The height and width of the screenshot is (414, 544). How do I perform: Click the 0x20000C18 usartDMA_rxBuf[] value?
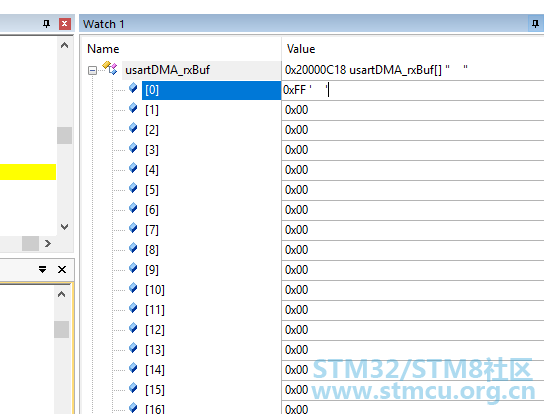coord(376,70)
